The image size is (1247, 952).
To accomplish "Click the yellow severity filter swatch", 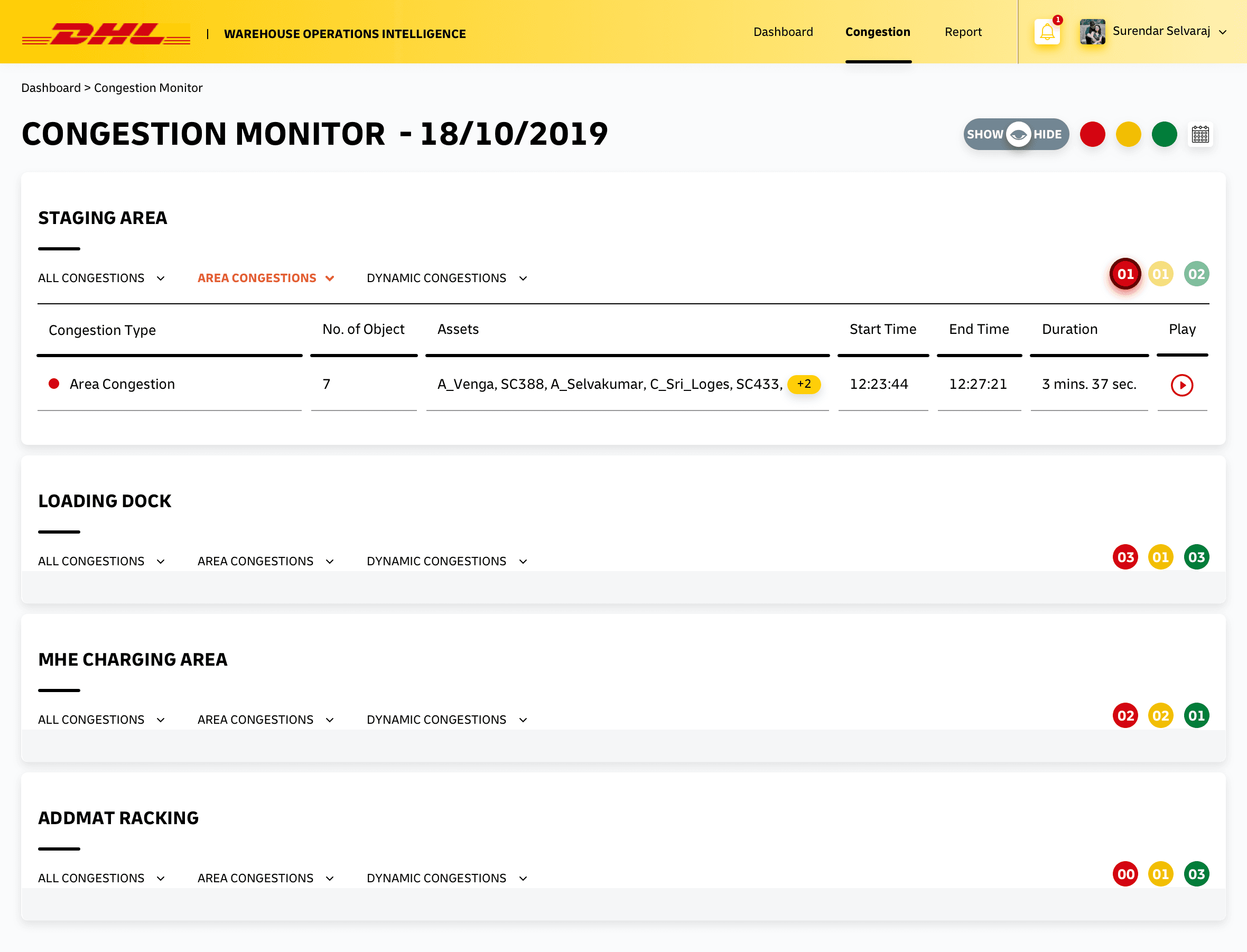I will tap(1128, 134).
